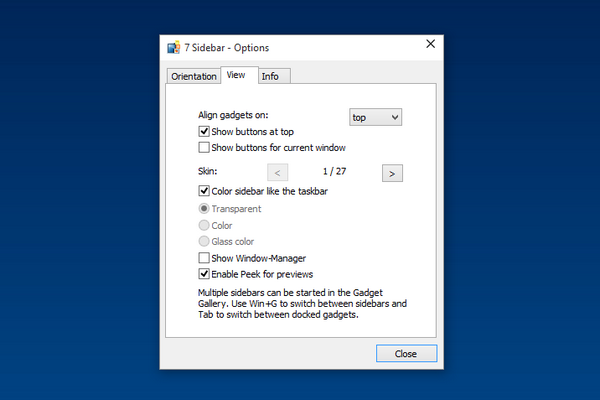Advance to next skin with right arrow
Screen dimensions: 600x400
[x=392, y=173]
